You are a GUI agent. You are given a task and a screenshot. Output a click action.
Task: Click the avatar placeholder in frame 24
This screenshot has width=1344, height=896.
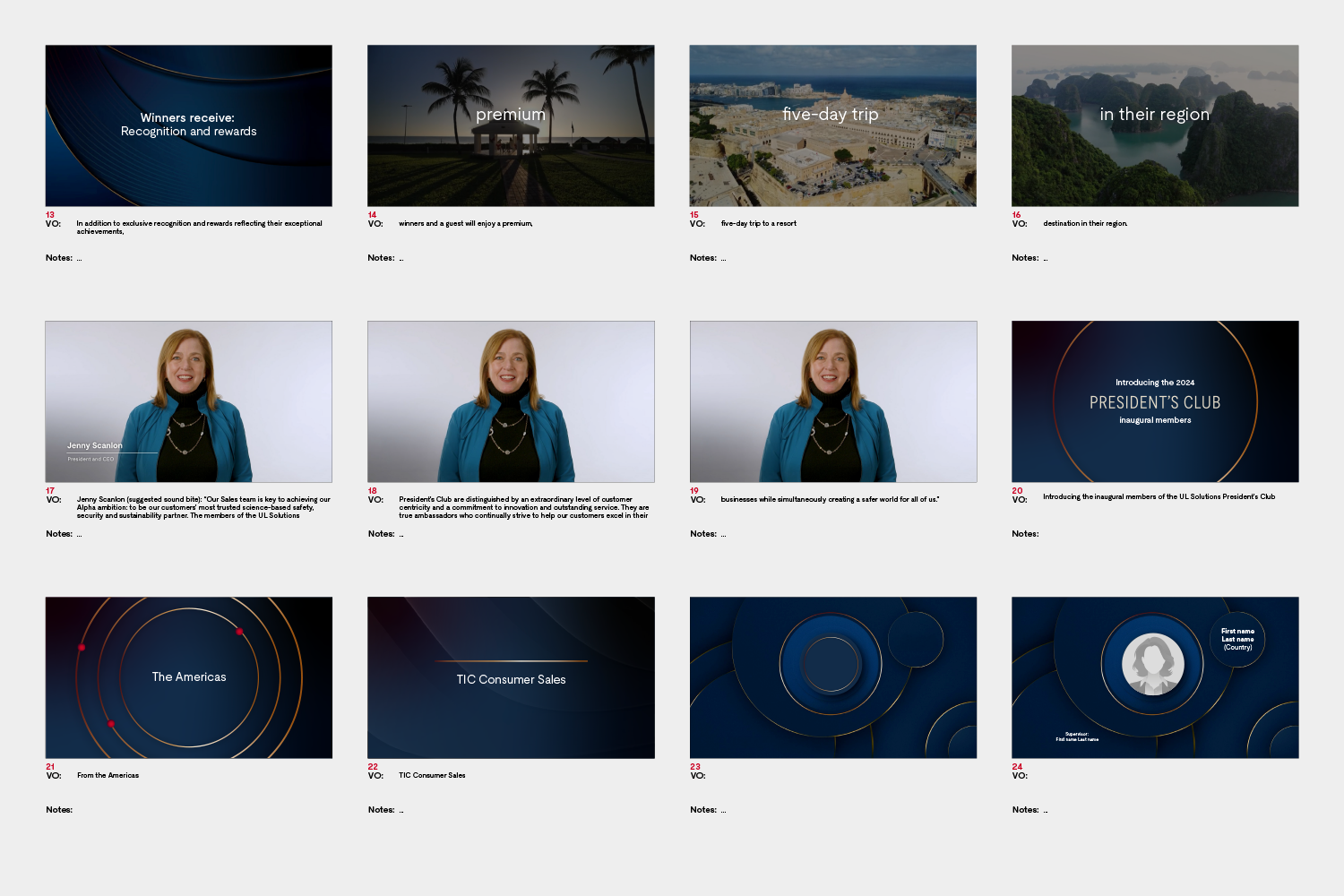coord(1153,664)
